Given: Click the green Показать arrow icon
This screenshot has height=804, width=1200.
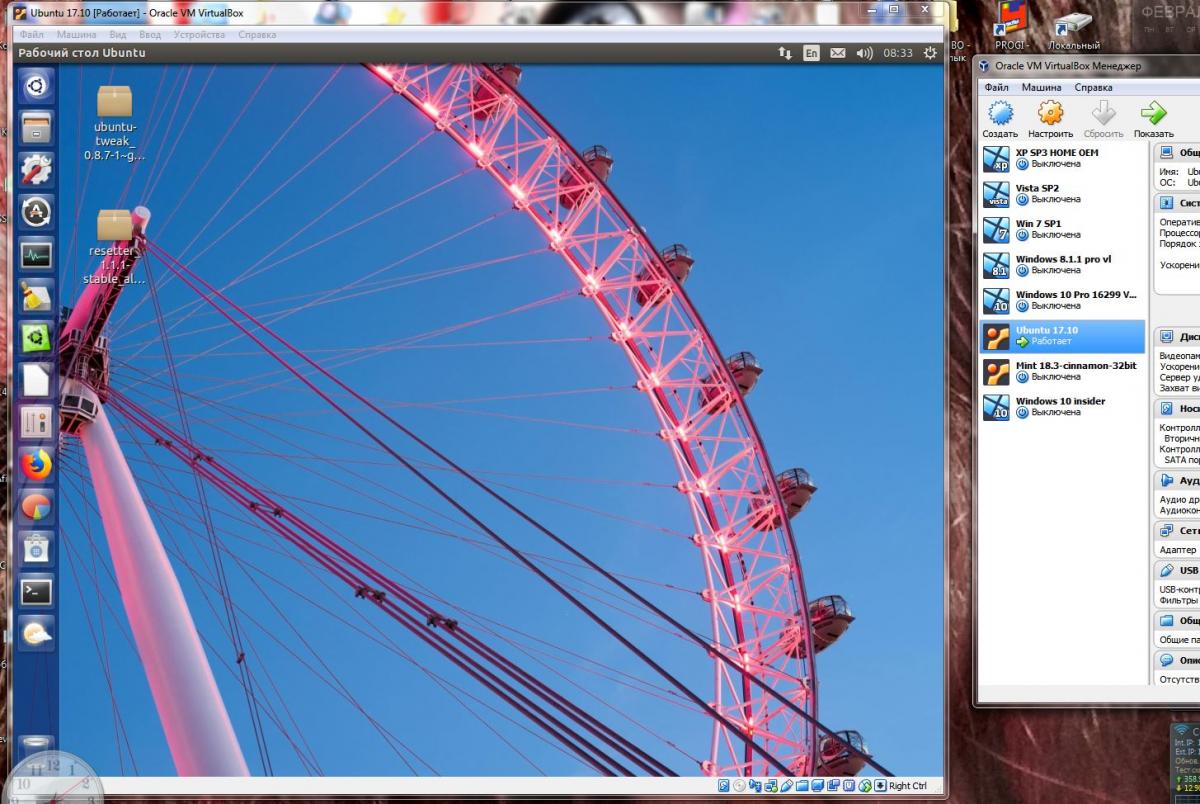Looking at the screenshot, I should 1153,113.
